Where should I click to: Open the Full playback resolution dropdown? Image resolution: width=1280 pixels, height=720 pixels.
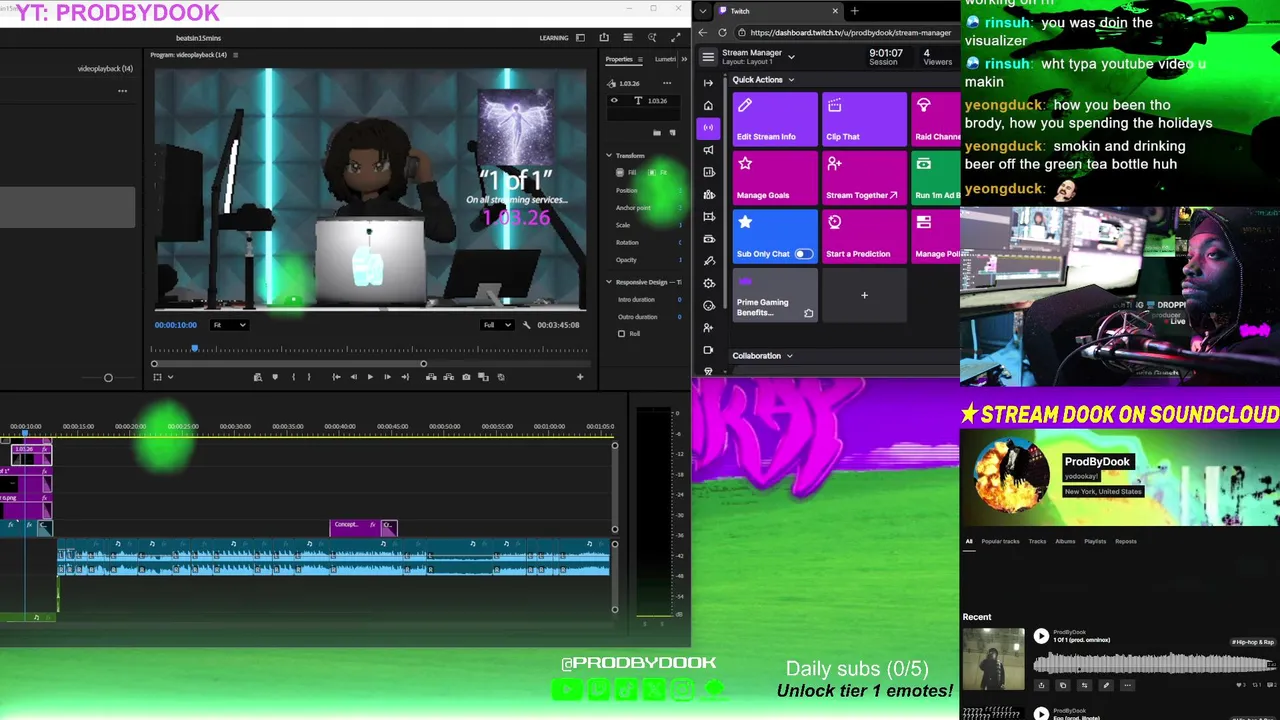pos(497,325)
